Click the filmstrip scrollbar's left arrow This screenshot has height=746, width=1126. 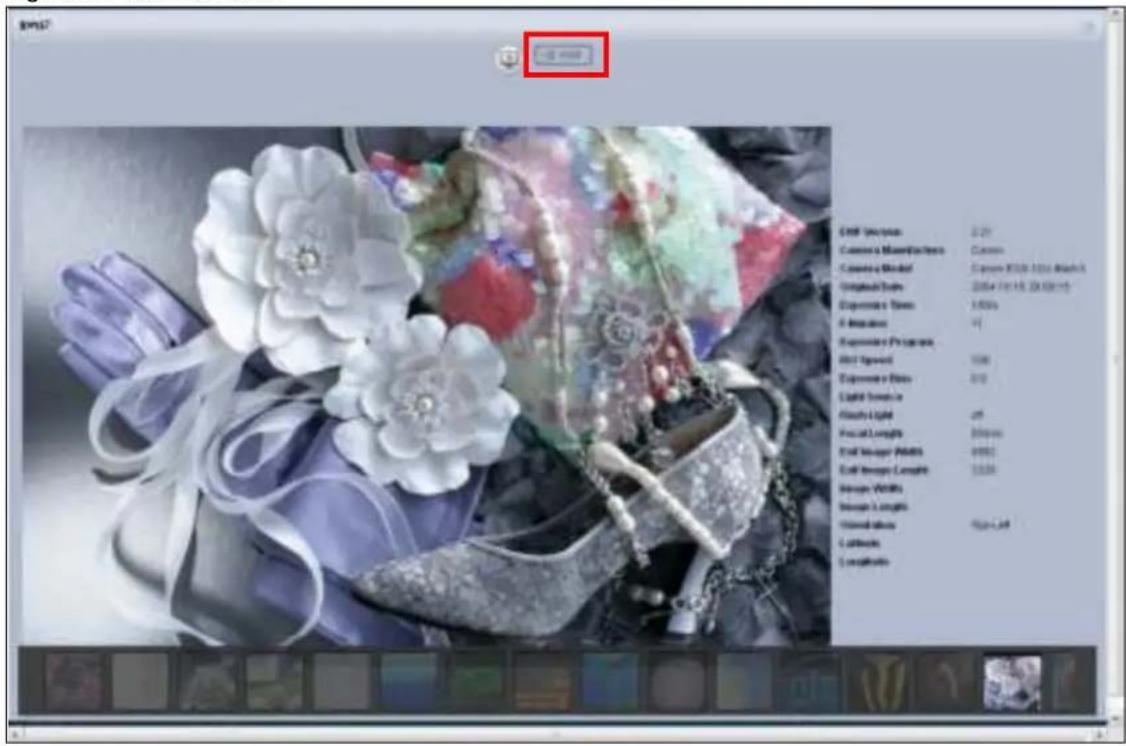coord(14,735)
